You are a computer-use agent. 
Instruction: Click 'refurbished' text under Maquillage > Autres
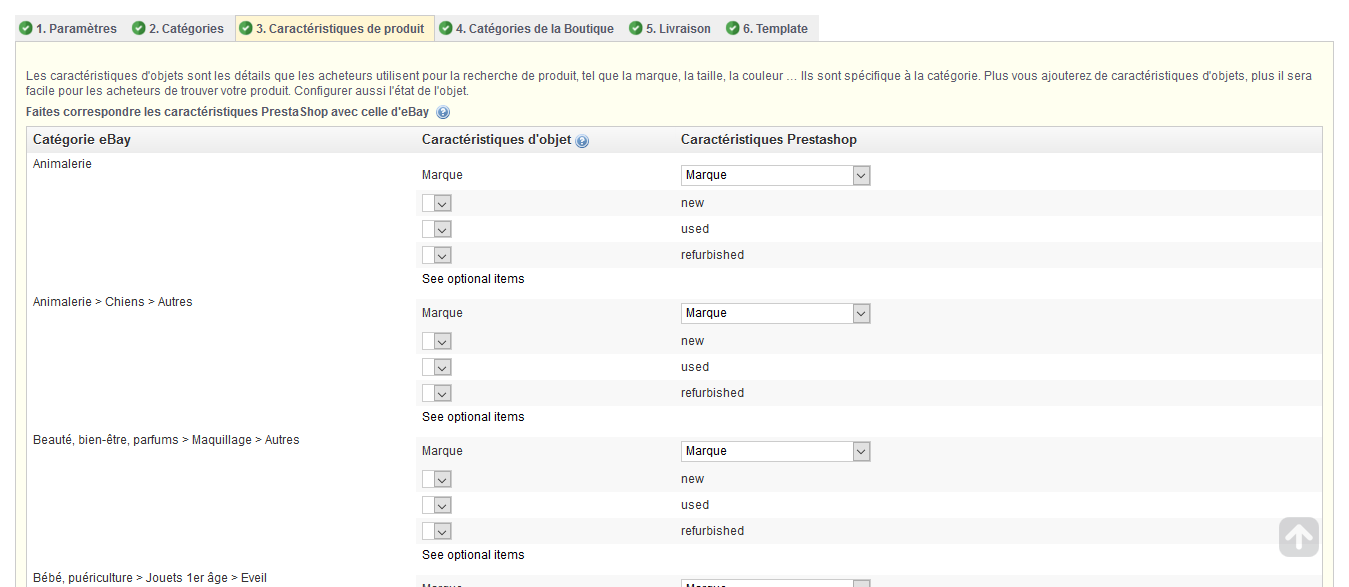(x=713, y=531)
